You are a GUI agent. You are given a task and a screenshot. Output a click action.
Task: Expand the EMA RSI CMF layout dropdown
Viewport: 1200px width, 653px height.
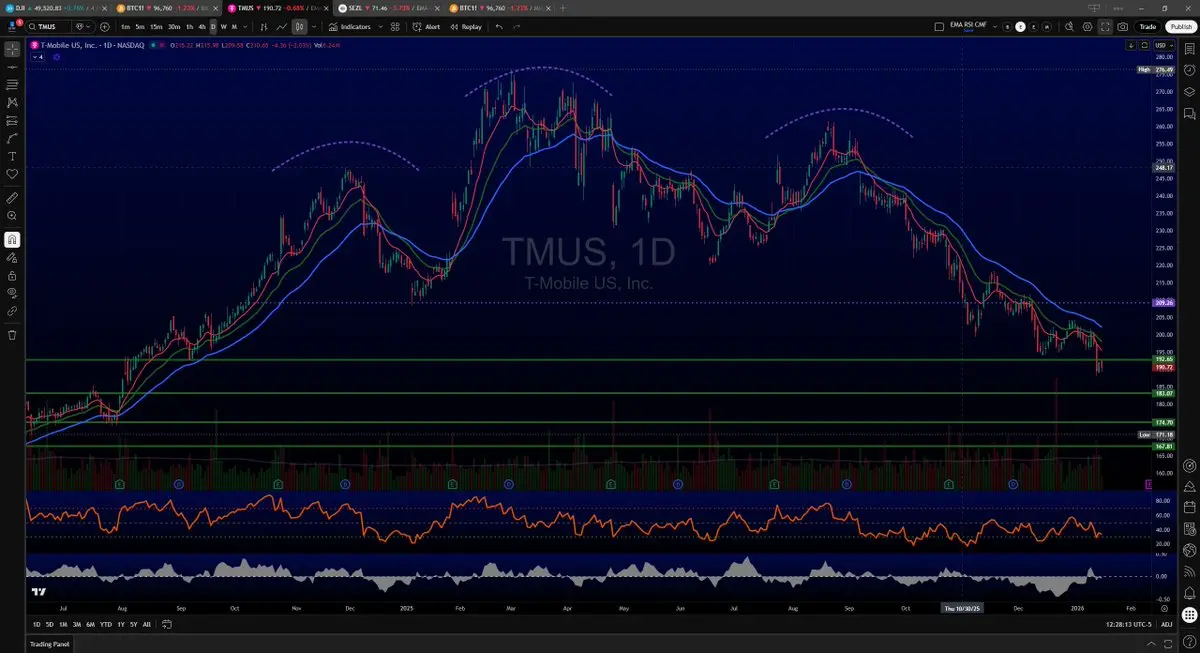(x=994, y=26)
